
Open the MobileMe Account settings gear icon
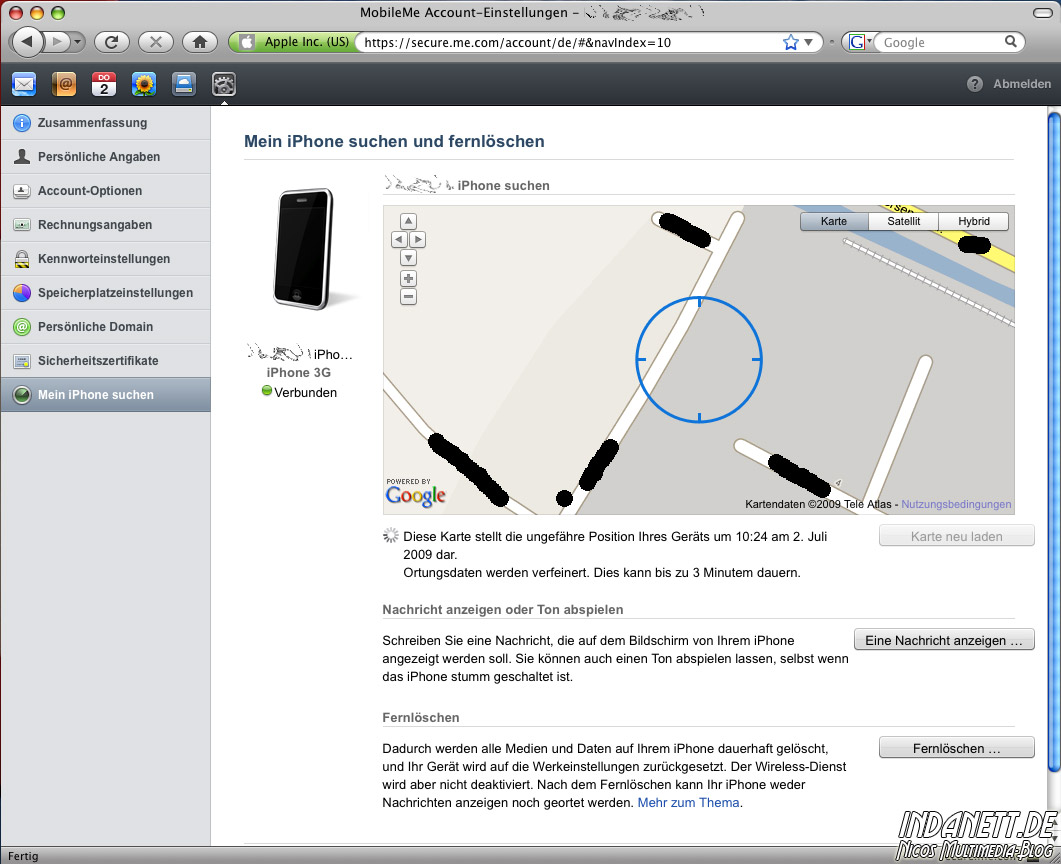[224, 85]
